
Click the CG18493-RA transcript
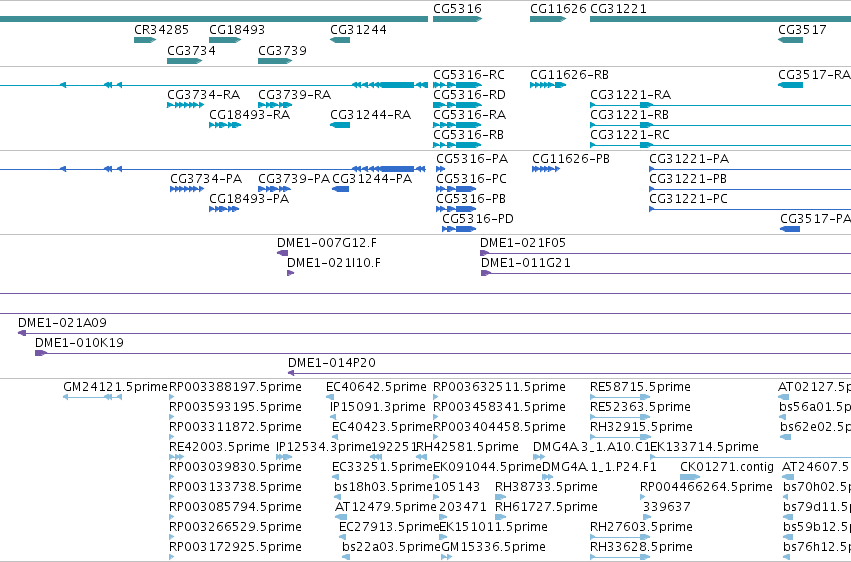click(x=225, y=125)
